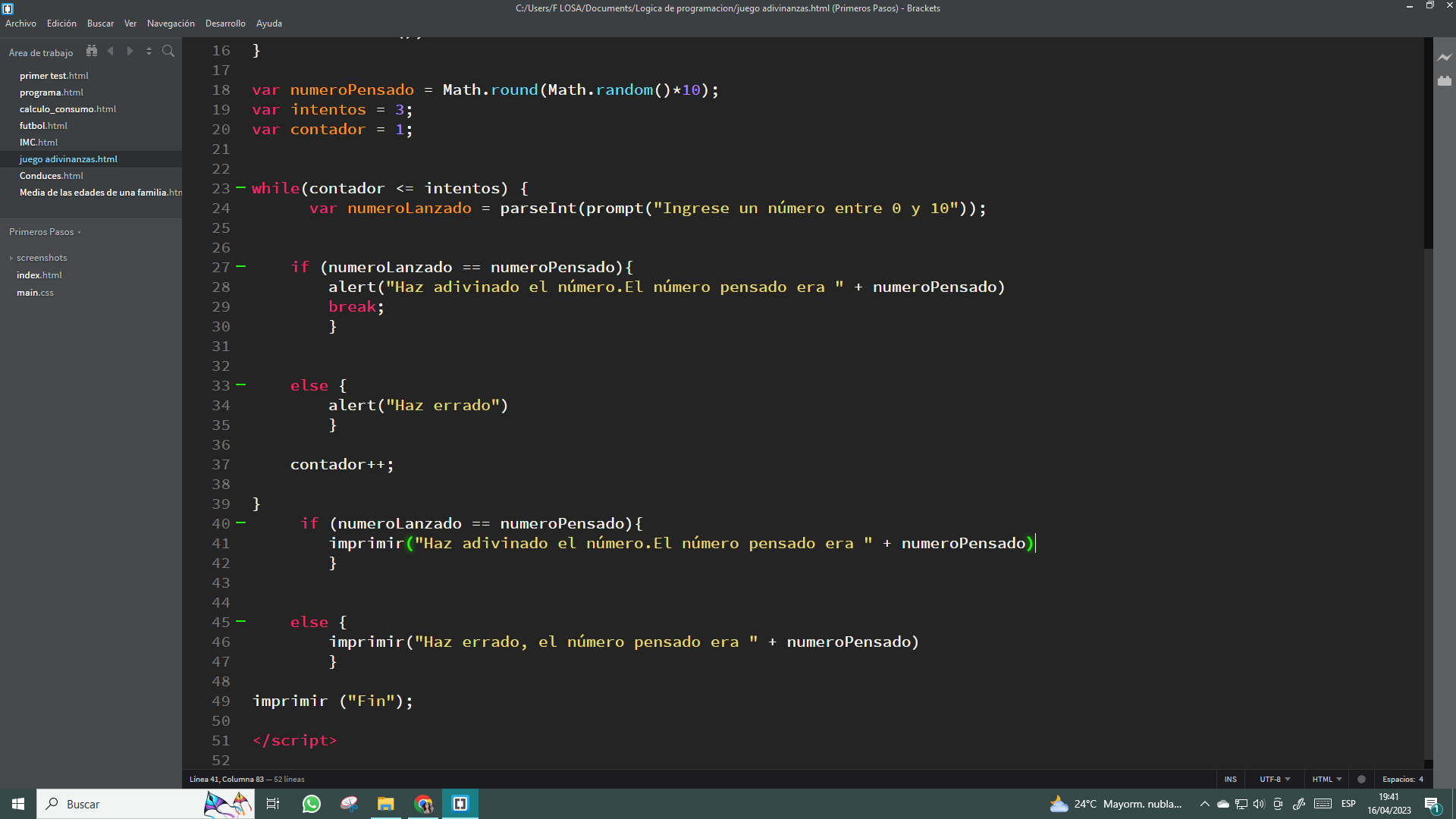
Task: Open the Edición menu
Action: tap(61, 24)
